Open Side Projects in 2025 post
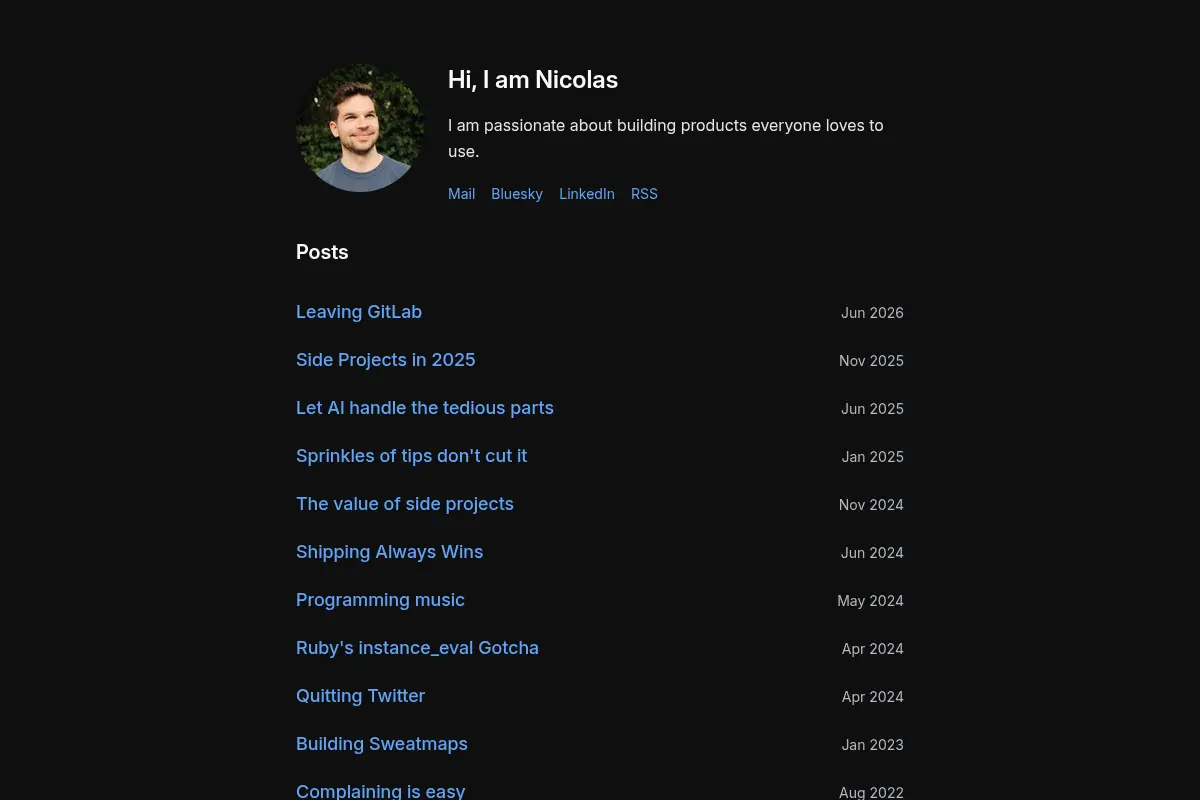The width and height of the screenshot is (1200, 800). (386, 360)
